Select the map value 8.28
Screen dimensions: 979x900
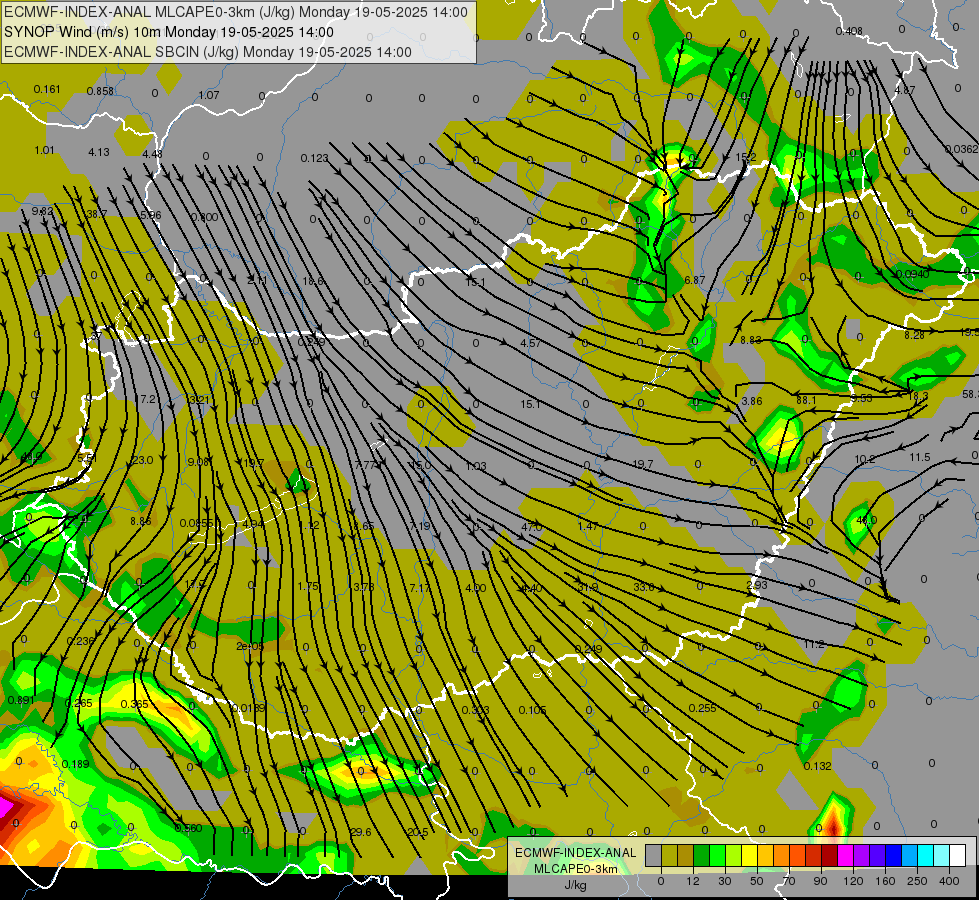[914, 335]
